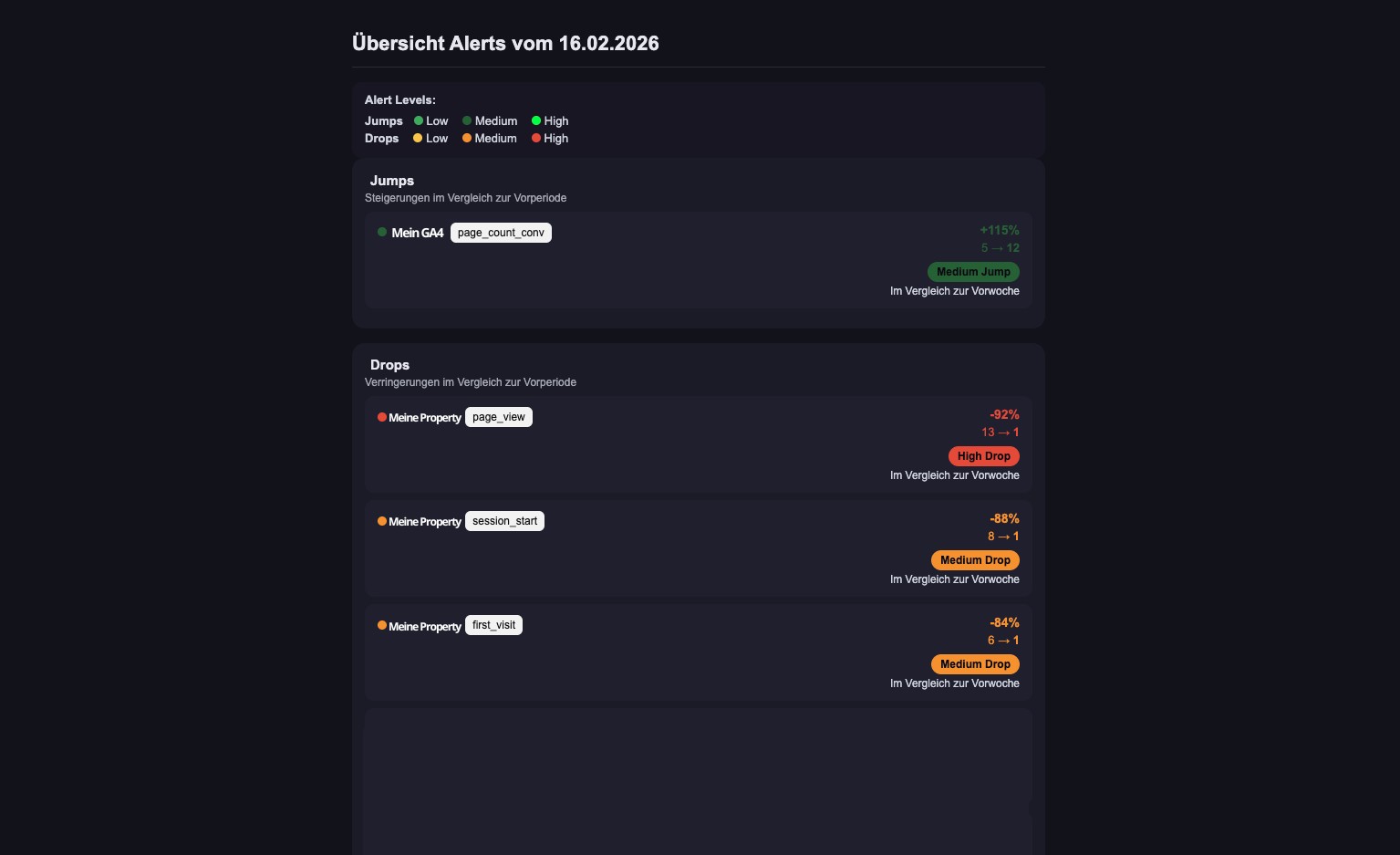Click the Medium Jump badge
The width and height of the screenshot is (1400, 855).
pos(973,272)
